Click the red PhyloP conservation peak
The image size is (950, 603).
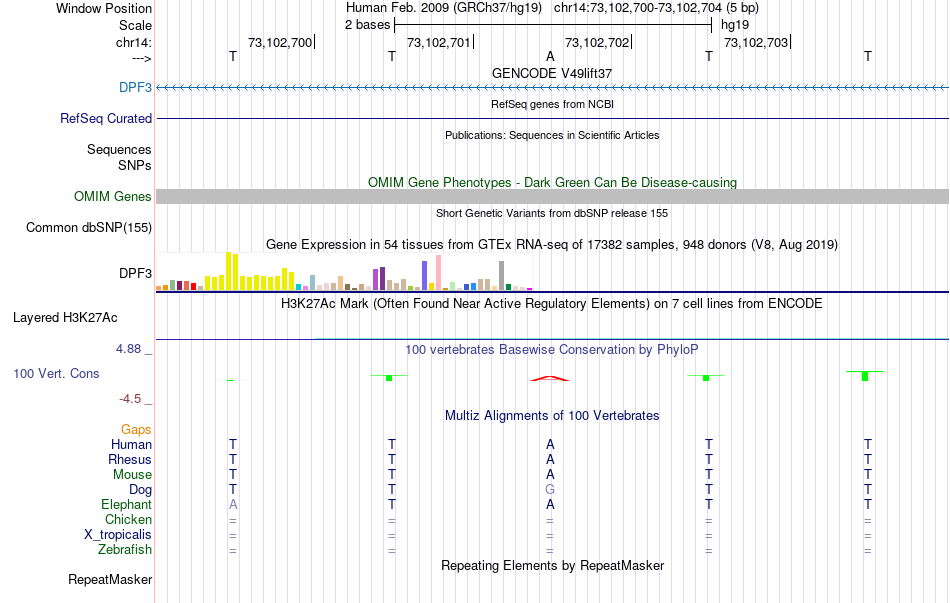point(550,379)
